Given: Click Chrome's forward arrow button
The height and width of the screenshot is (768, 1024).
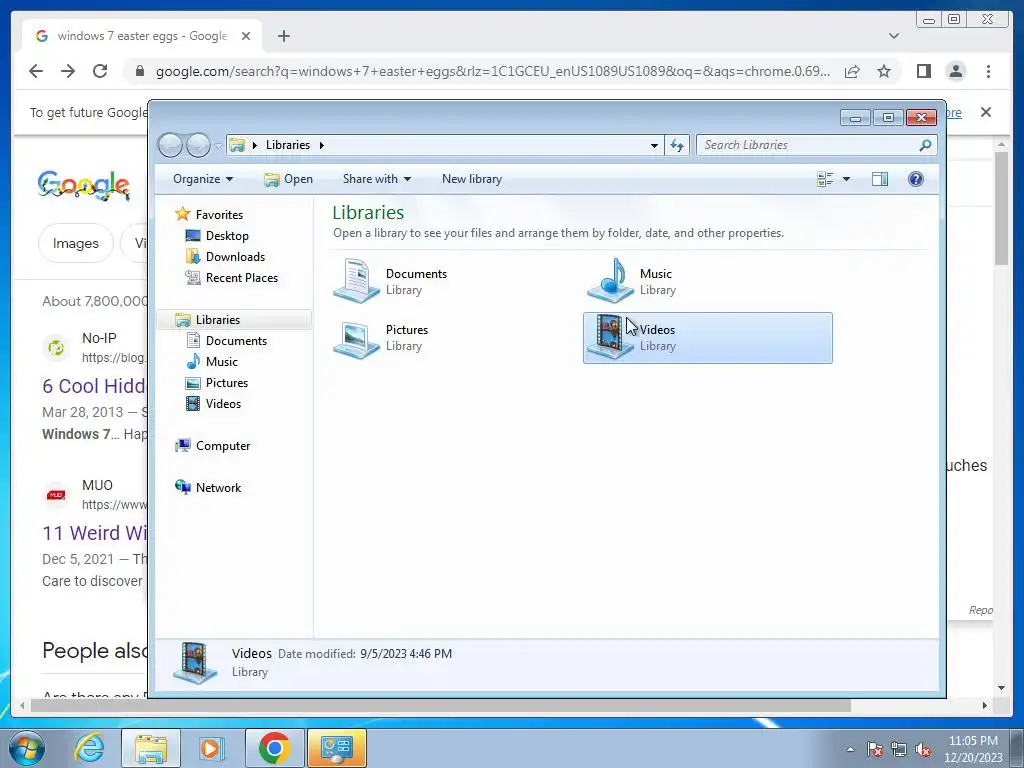Looking at the screenshot, I should [68, 71].
